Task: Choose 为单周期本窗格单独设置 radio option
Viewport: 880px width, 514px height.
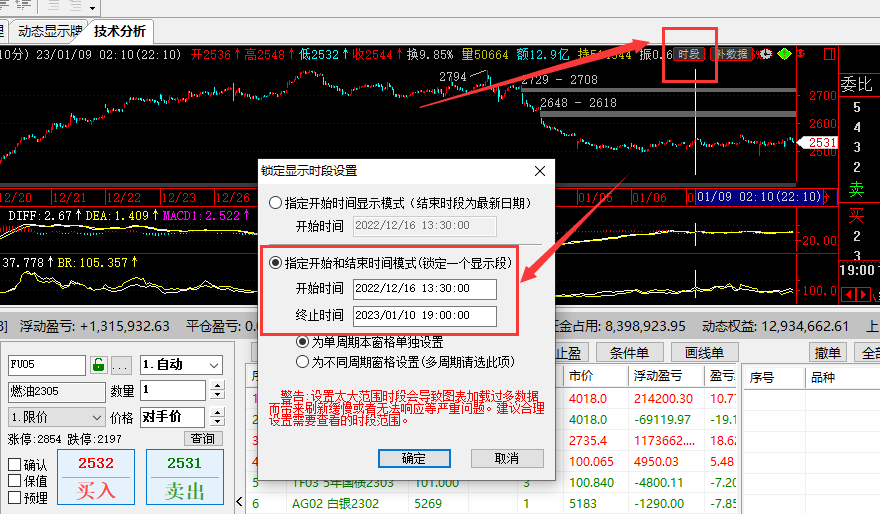Action: 302,341
